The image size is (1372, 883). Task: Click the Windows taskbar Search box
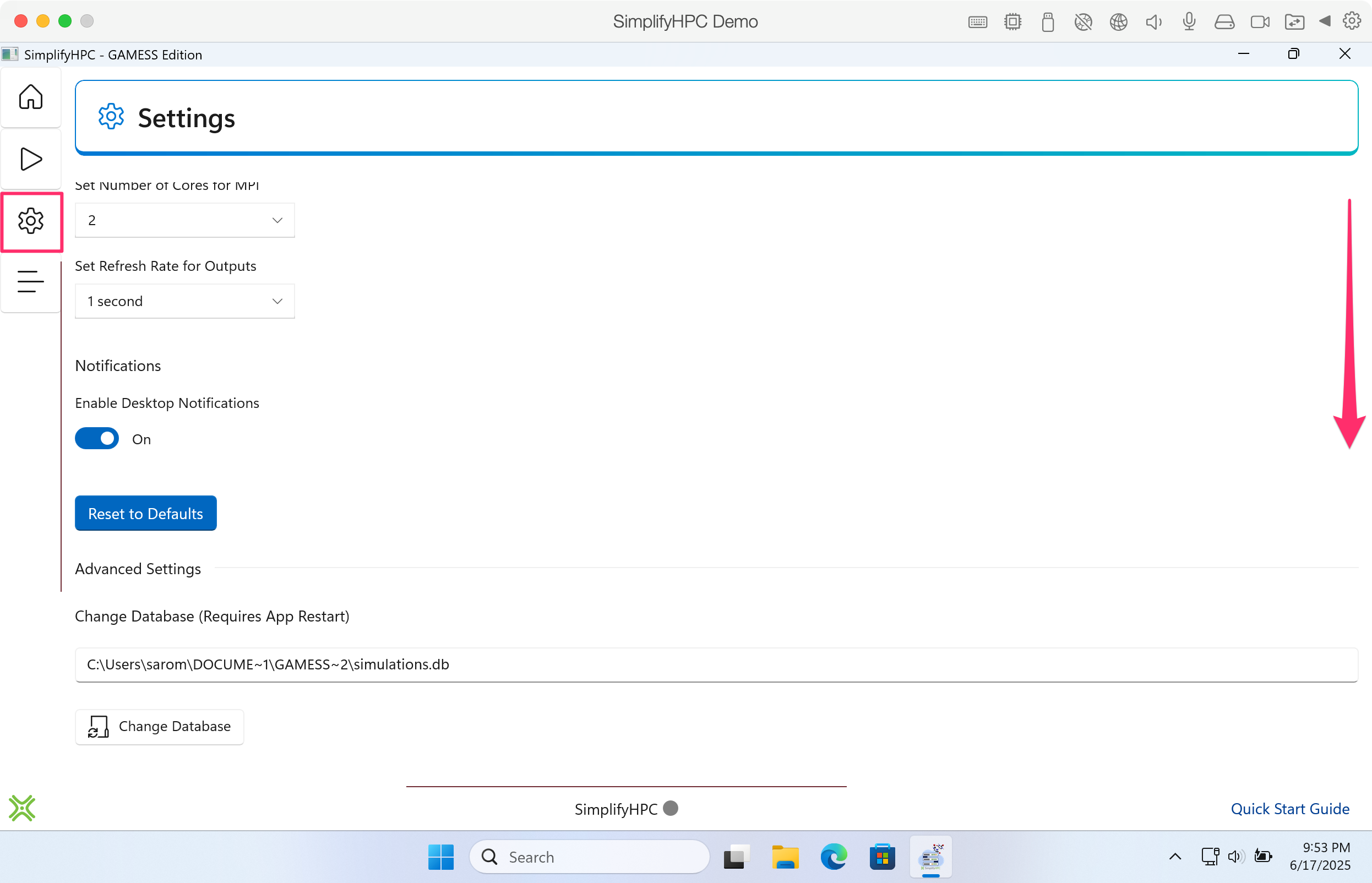point(590,857)
